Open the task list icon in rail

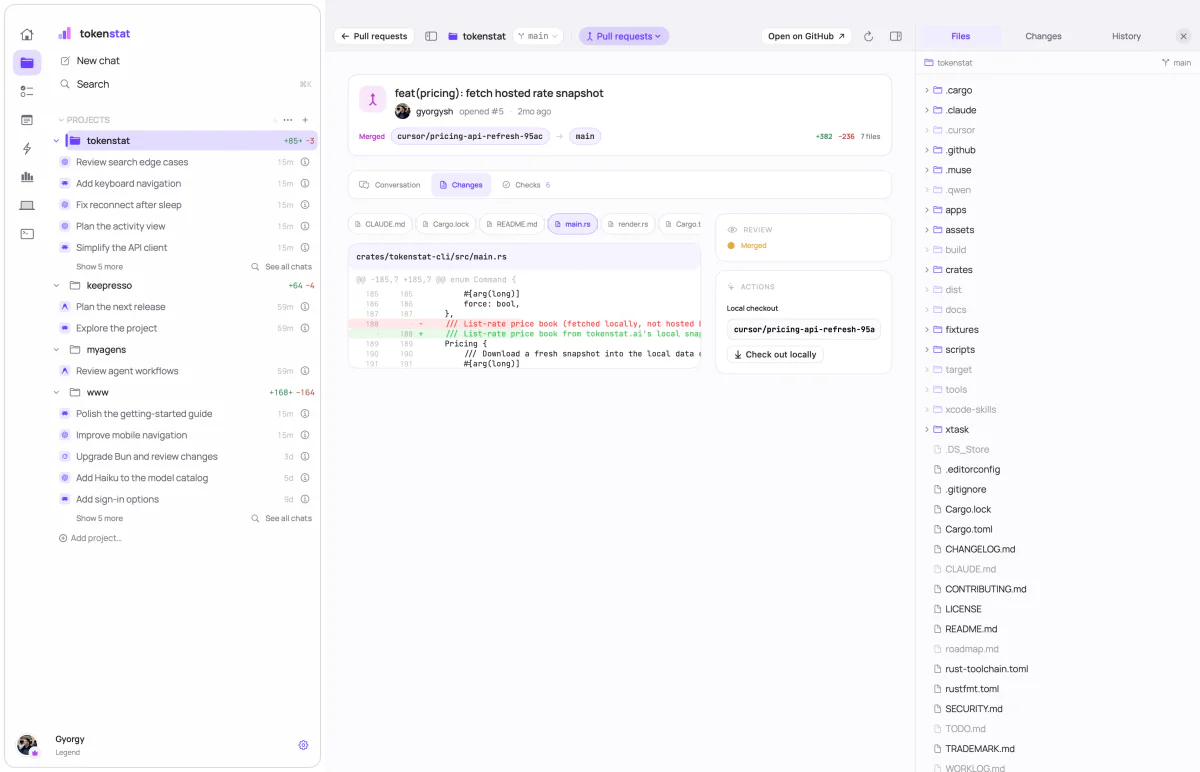click(27, 91)
